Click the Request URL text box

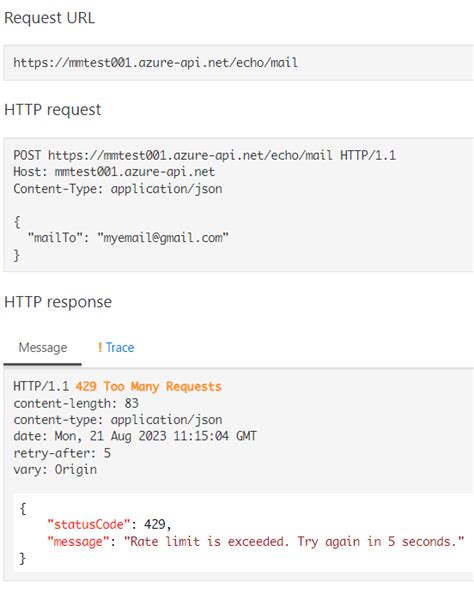[x=238, y=63]
